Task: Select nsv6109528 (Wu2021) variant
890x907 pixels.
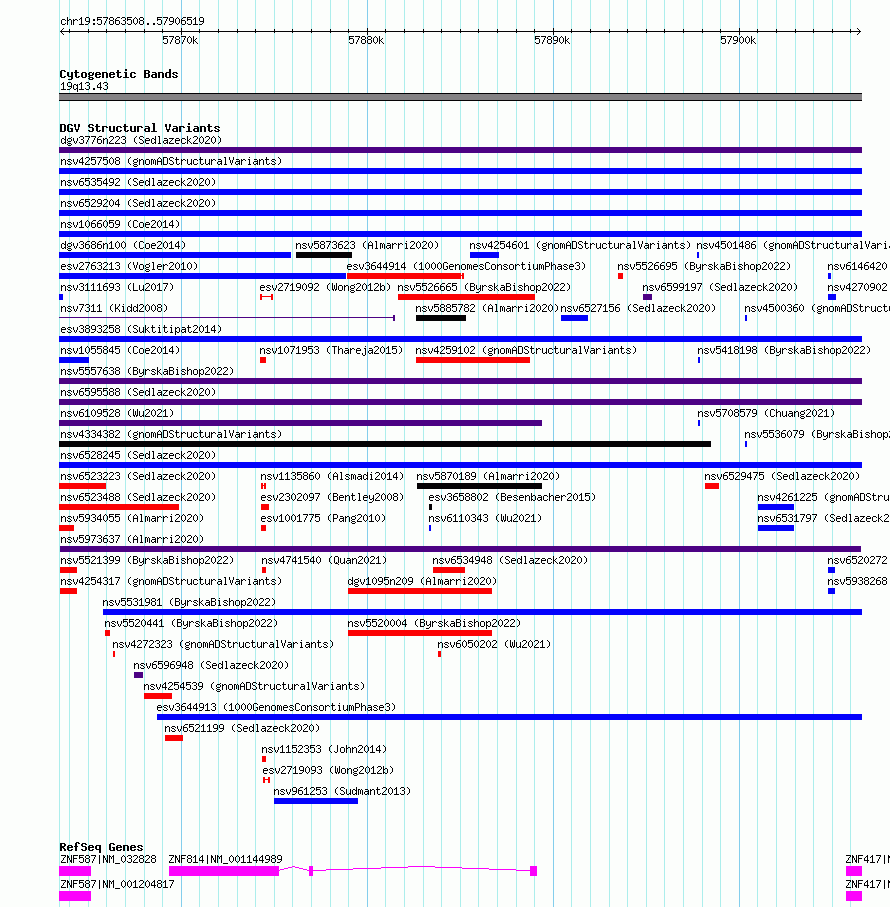Action: tap(117, 414)
